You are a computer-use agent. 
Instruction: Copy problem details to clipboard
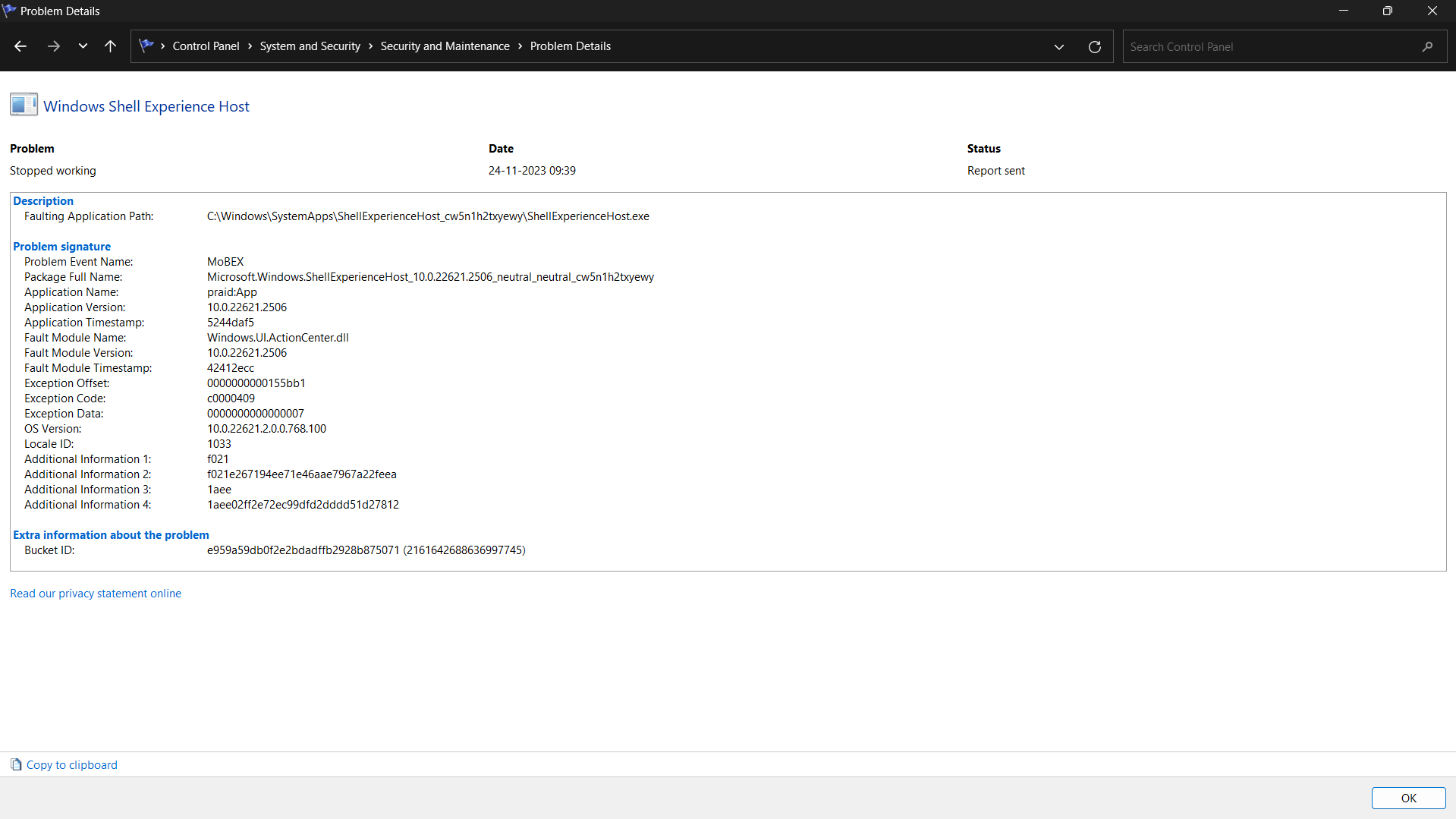pyautogui.click(x=72, y=765)
